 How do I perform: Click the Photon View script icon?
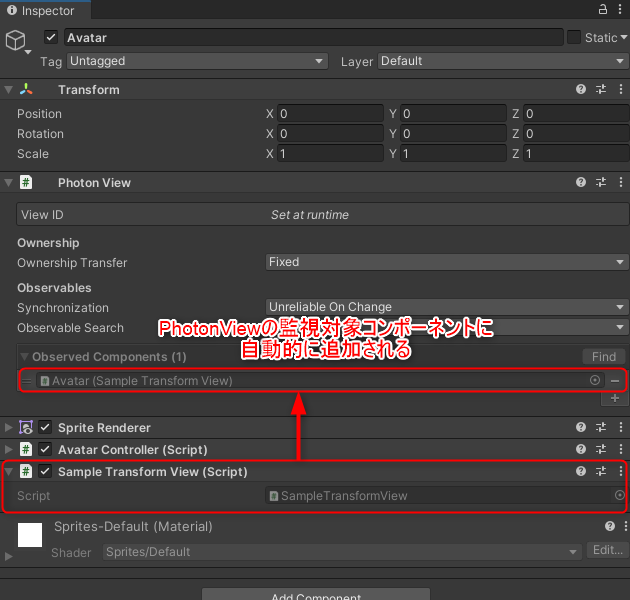tap(26, 182)
